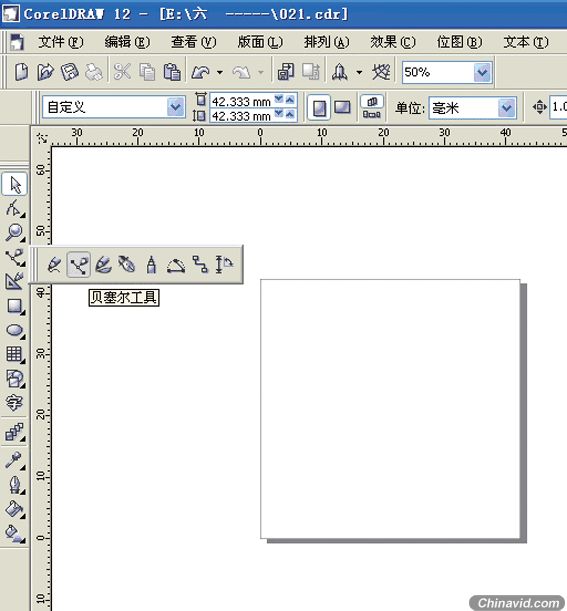Click the Paste button in toolbar

click(171, 72)
